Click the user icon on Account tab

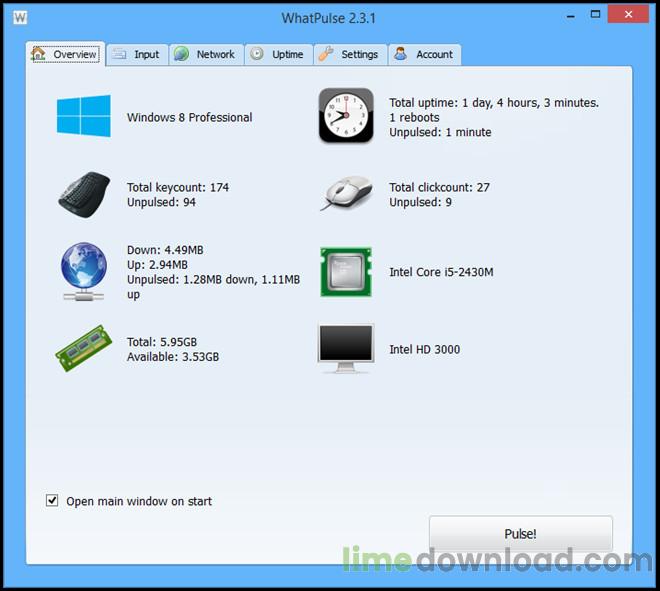[x=401, y=54]
